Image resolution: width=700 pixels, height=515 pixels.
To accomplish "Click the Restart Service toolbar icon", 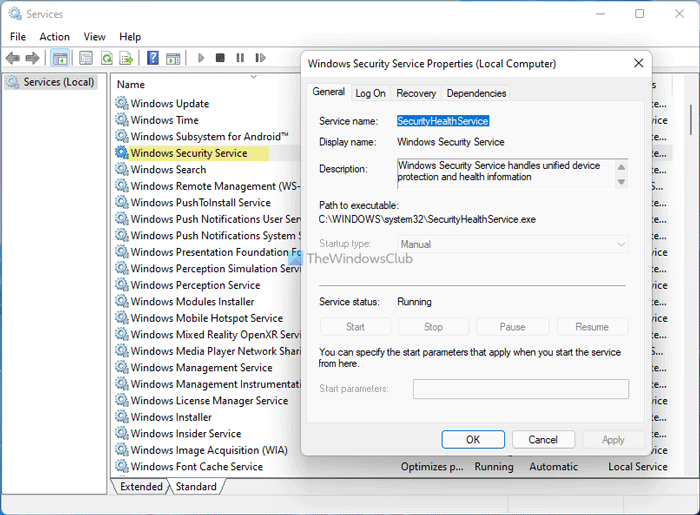I will tap(260, 58).
